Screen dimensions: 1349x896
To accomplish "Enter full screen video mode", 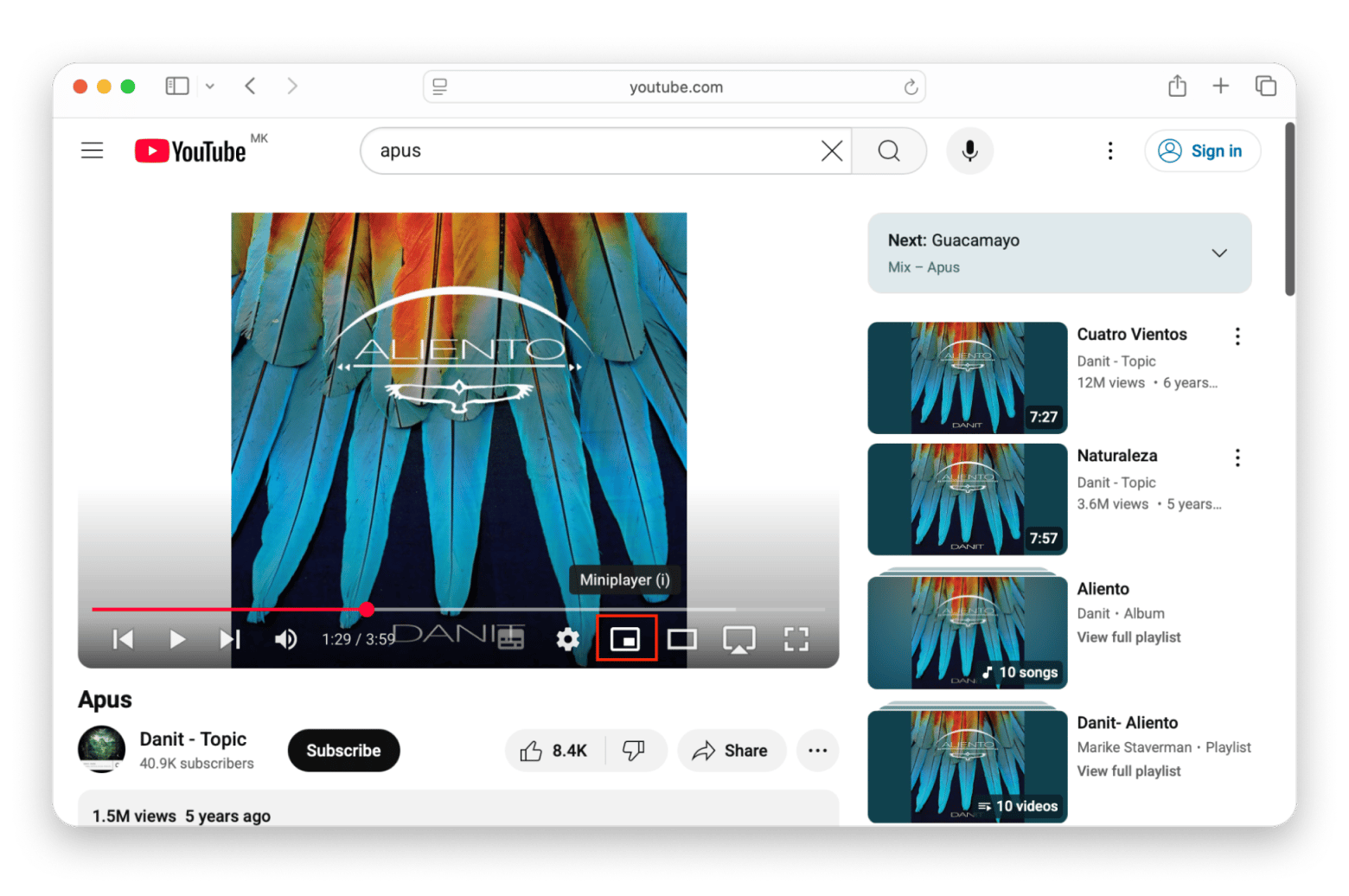I will coord(796,639).
